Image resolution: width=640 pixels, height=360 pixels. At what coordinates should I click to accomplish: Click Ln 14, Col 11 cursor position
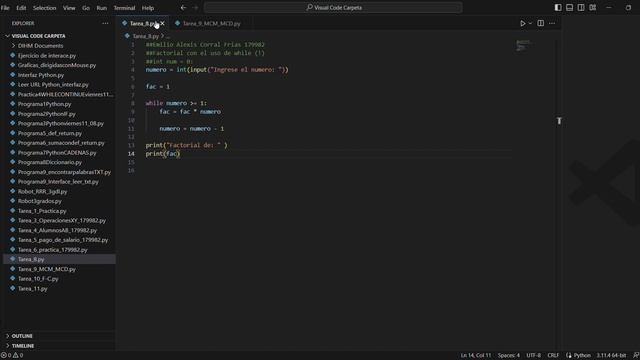(476, 356)
